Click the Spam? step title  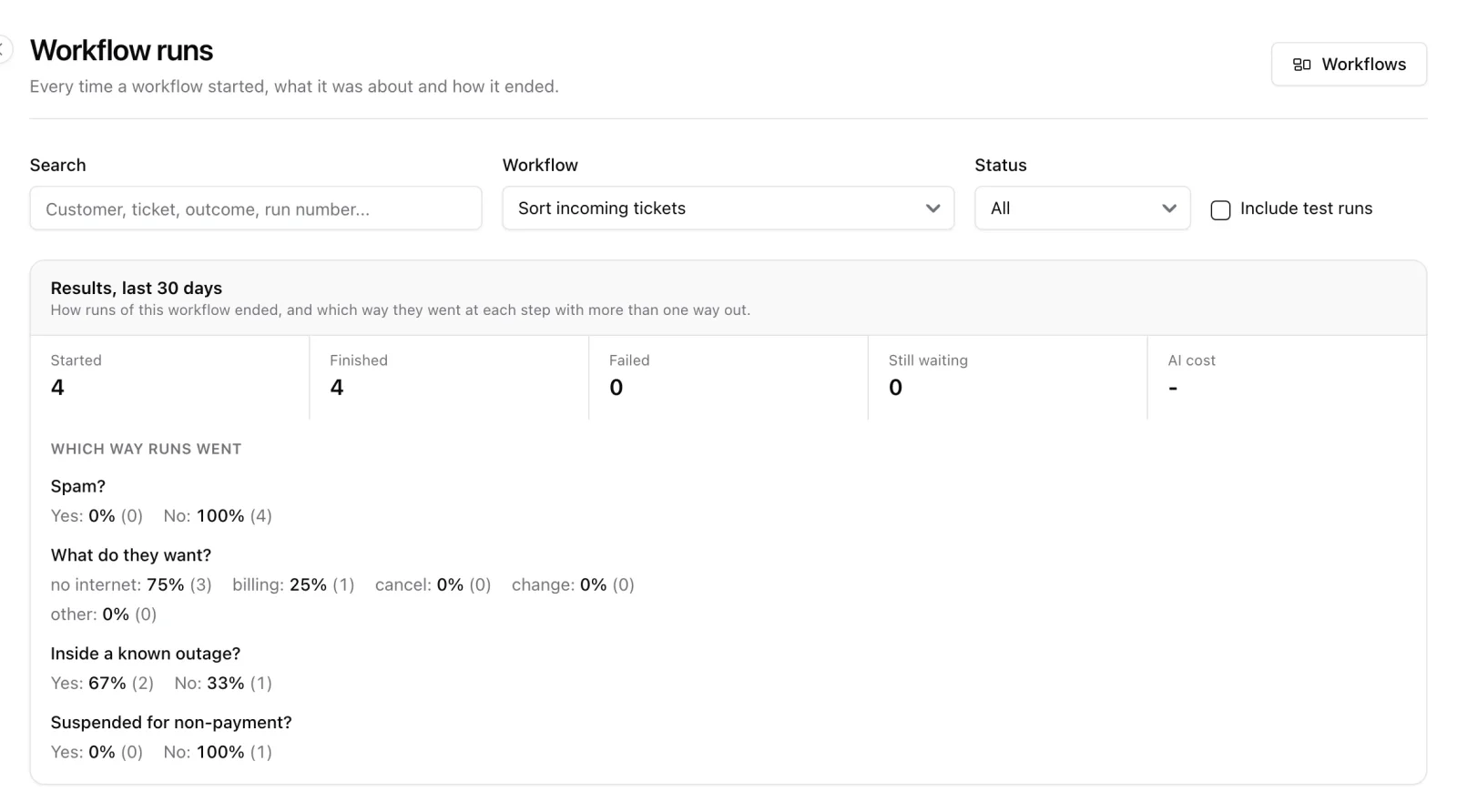[78, 486]
